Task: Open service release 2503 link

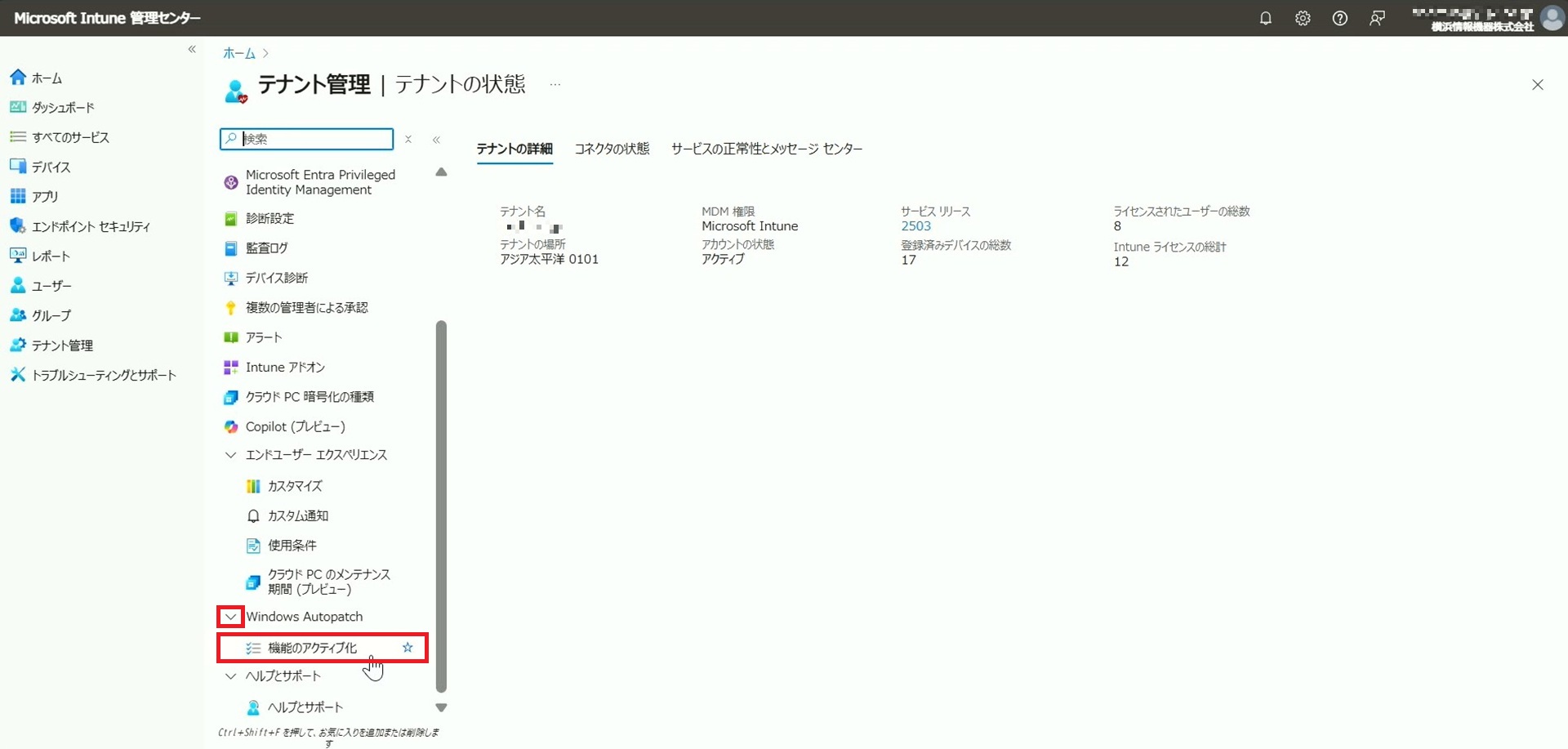Action: 915,226
